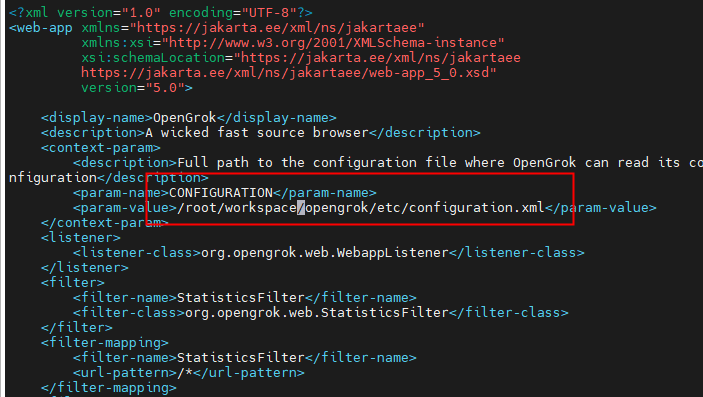Screen dimensions: 703x397
Task: Click the closing param-value tag
Action: tap(601, 208)
